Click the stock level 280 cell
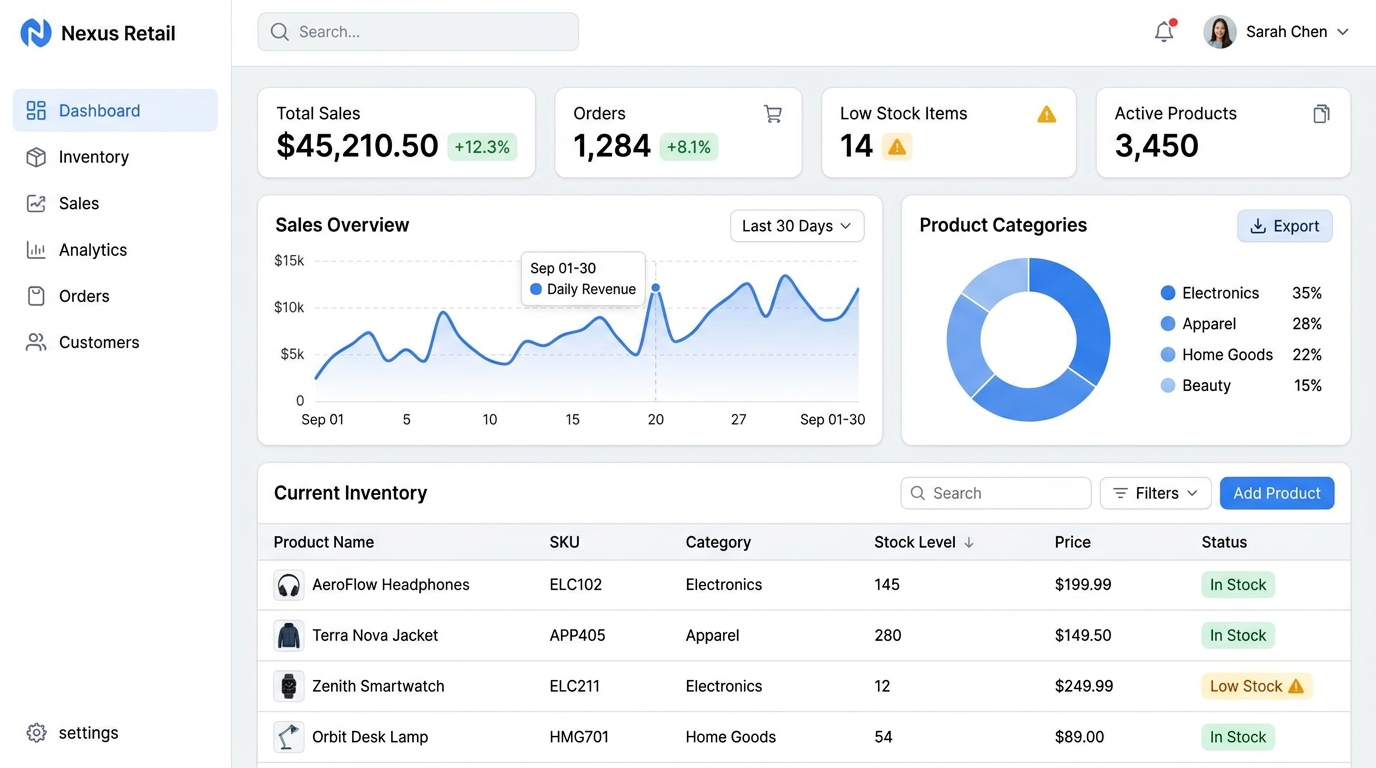Image resolution: width=1376 pixels, height=768 pixels. [888, 636]
